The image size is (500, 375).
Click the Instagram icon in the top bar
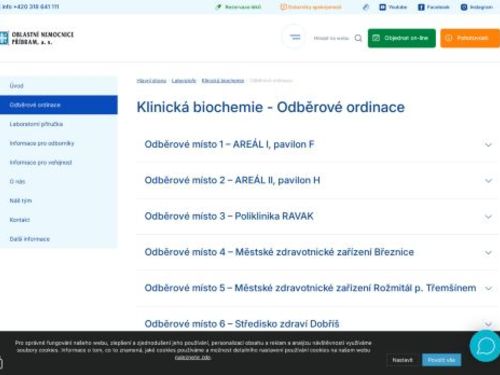[x=464, y=7]
